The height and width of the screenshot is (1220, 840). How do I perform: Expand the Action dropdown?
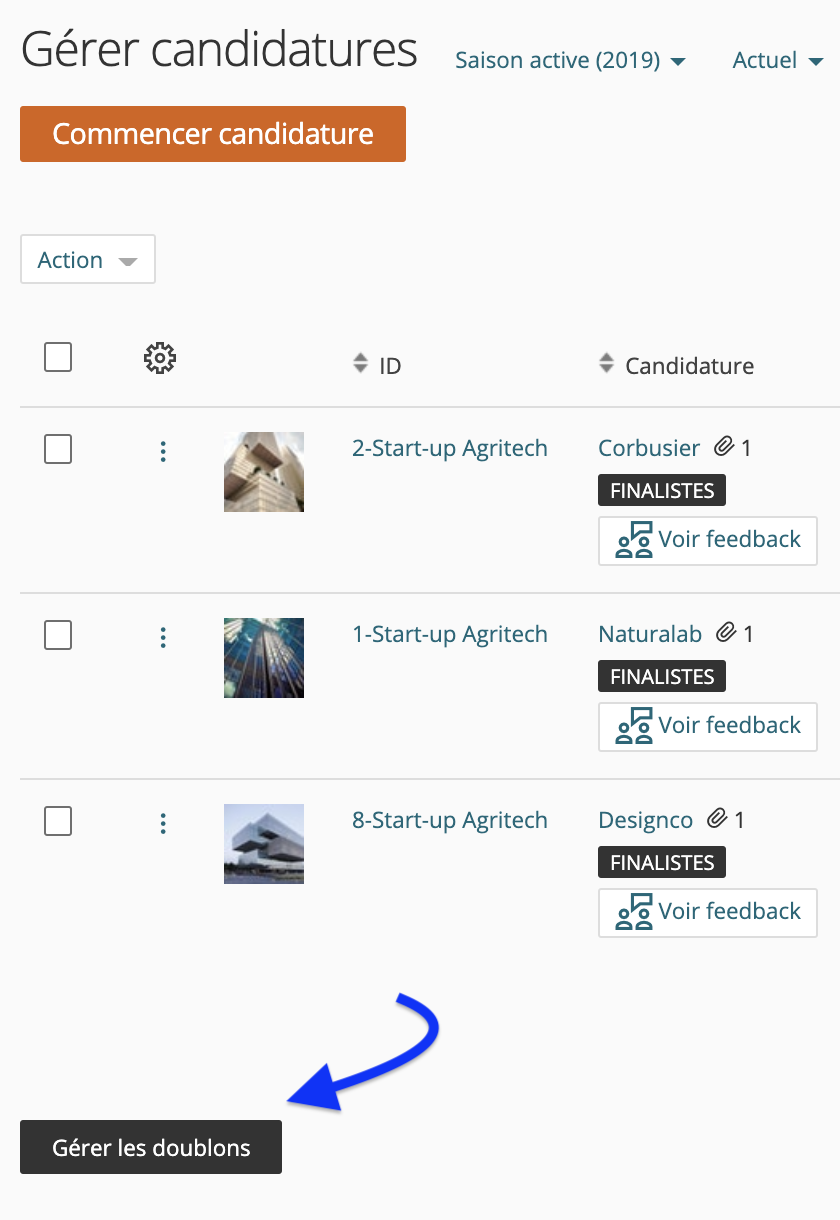coord(88,259)
